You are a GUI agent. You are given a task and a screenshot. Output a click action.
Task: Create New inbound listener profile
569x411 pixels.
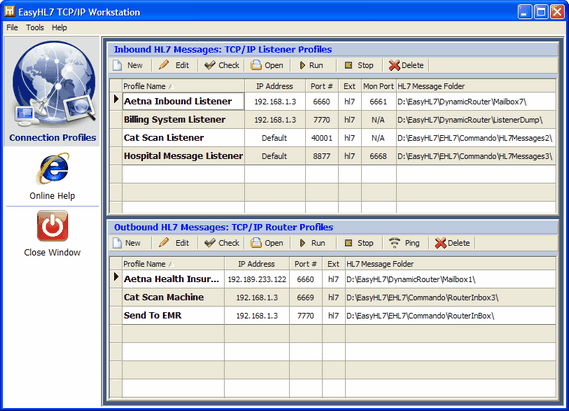click(128, 65)
